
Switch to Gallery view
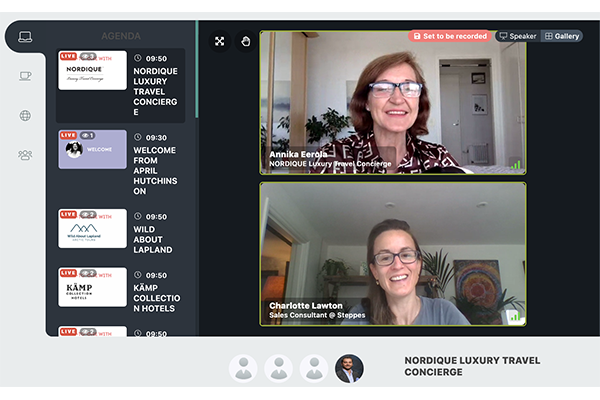562,36
